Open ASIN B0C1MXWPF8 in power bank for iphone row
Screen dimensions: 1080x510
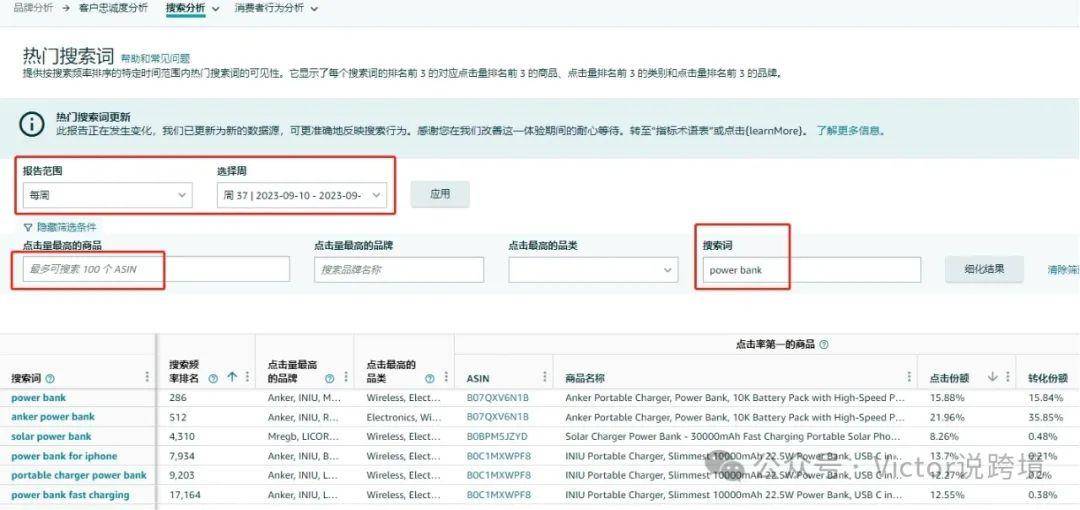click(499, 456)
